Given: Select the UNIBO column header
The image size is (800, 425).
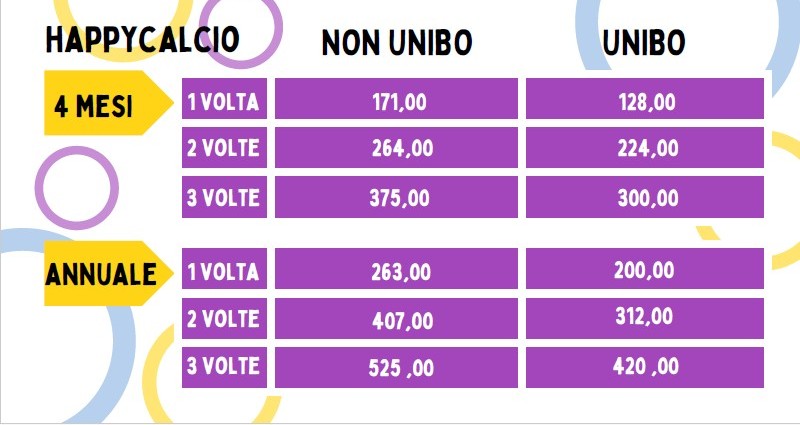Looking at the screenshot, I should (x=644, y=42).
